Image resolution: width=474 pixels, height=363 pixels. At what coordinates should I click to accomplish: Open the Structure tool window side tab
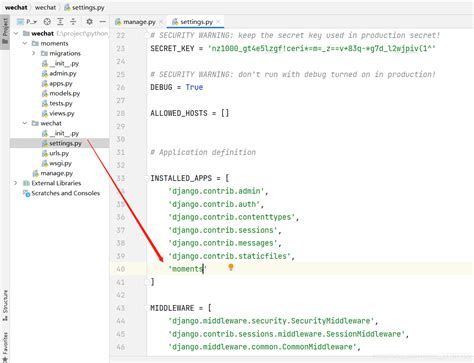(x=5, y=305)
